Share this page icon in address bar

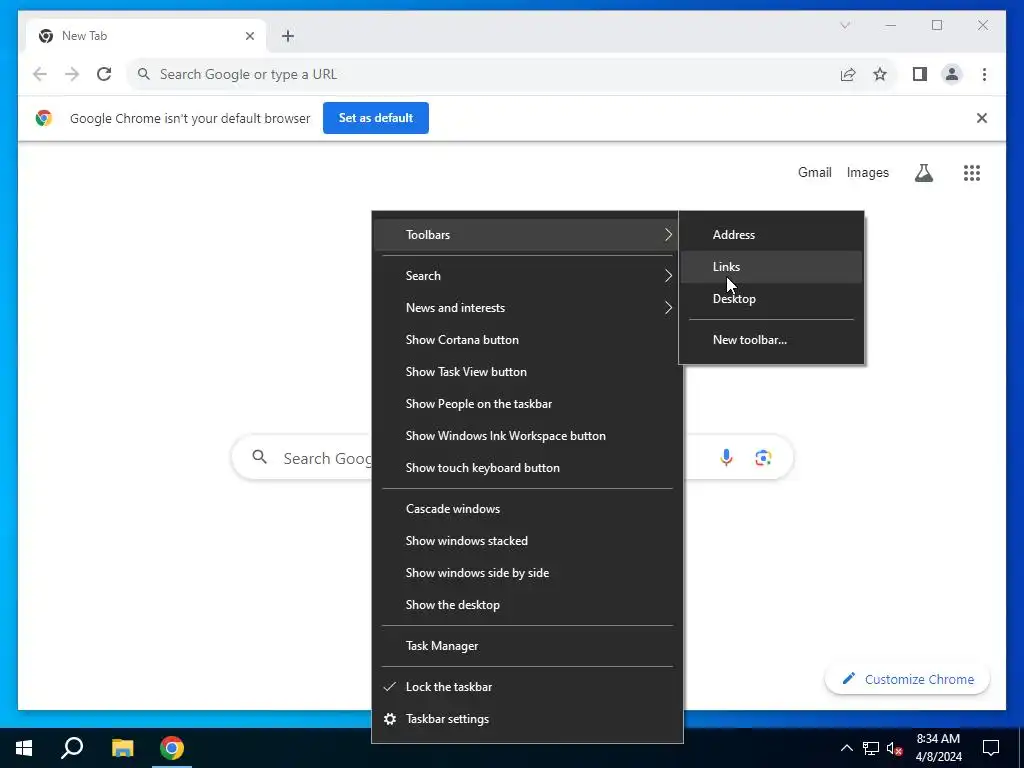point(848,74)
